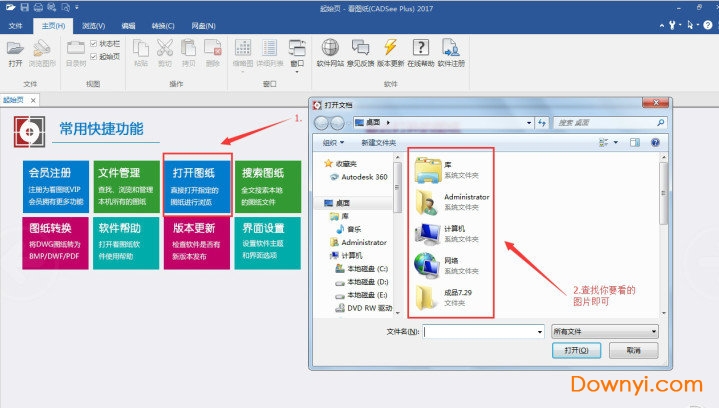Select the 缩略图 thumbnail view icon

pyautogui.click(x=243, y=48)
